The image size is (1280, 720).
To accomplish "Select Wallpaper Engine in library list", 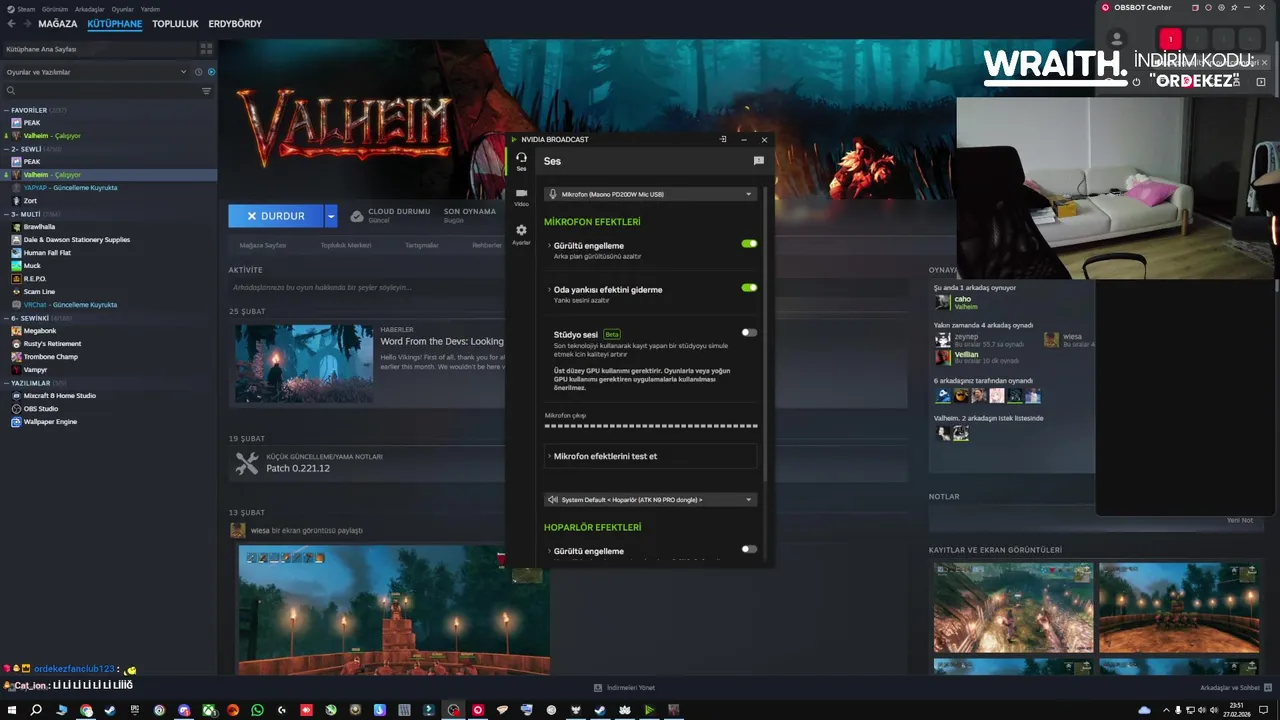I will [50, 422].
